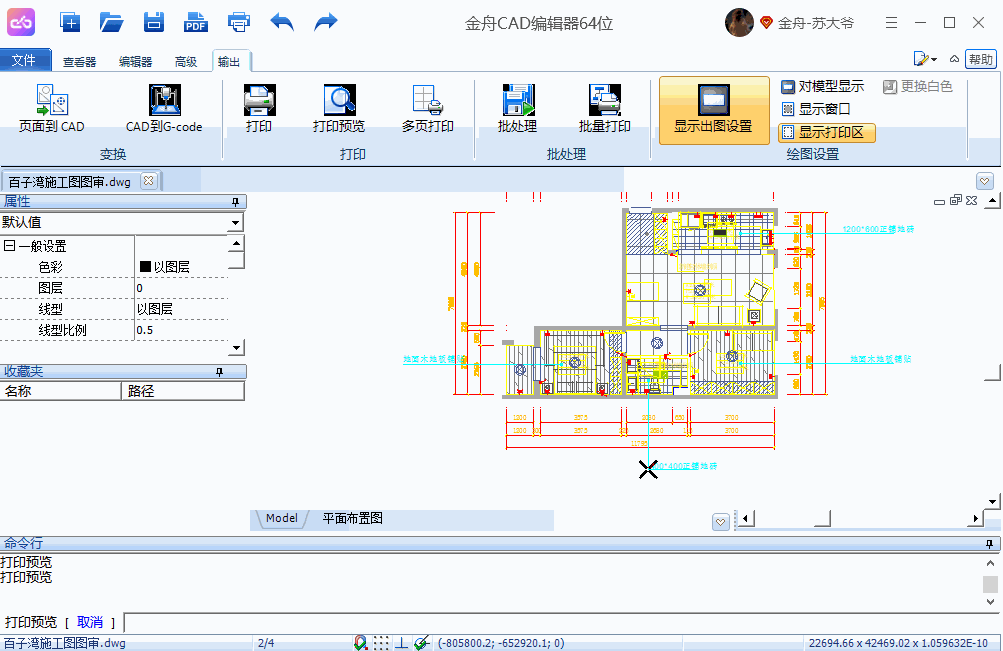Click the command line input field
This screenshot has height=651, width=1003.
pyautogui.click(x=560, y=623)
